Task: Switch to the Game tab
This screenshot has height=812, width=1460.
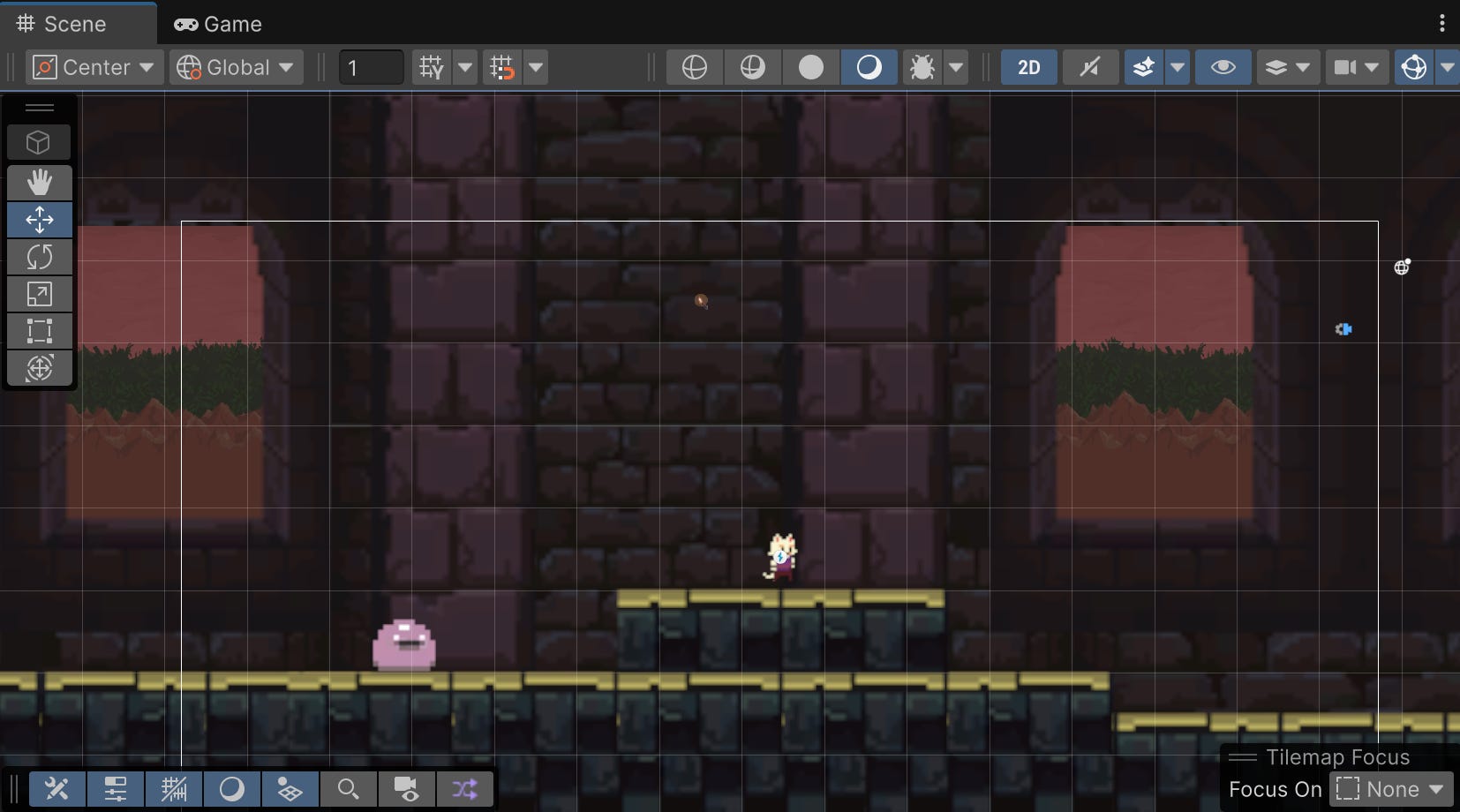Action: point(217,24)
